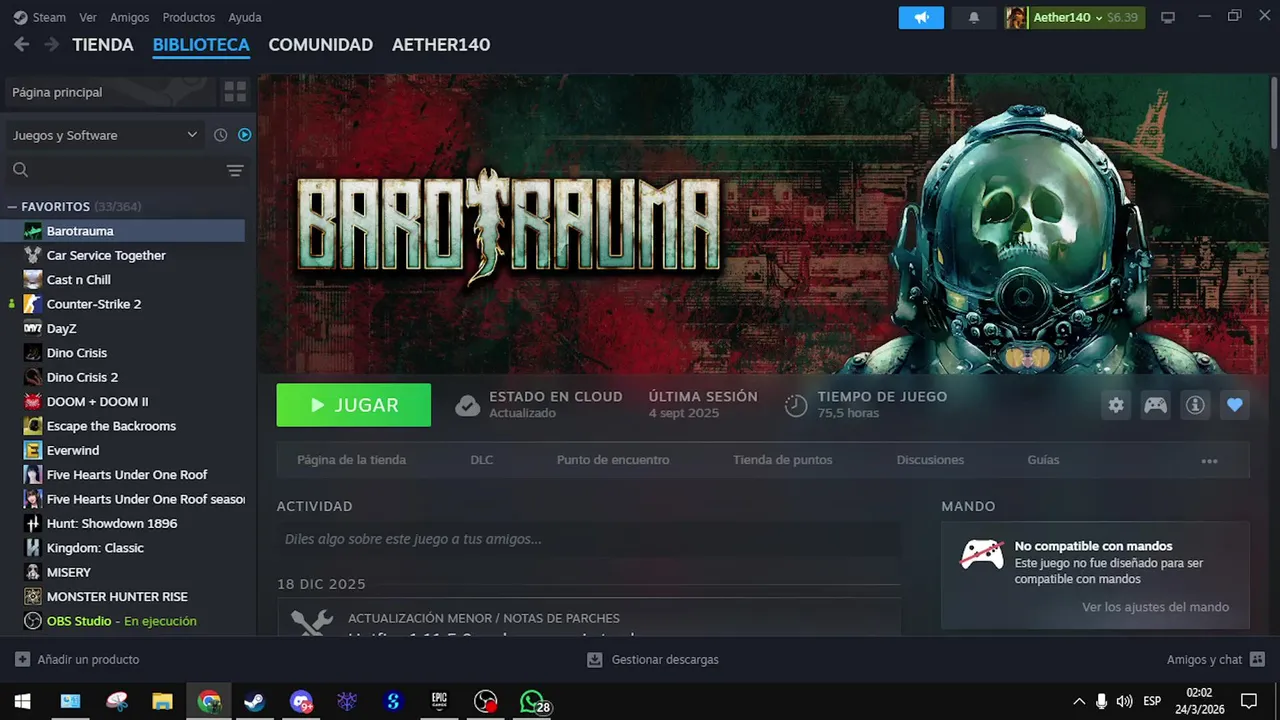1280x720 pixels.
Task: Expand the Juegos y Software filter dropdown
Action: (105, 135)
